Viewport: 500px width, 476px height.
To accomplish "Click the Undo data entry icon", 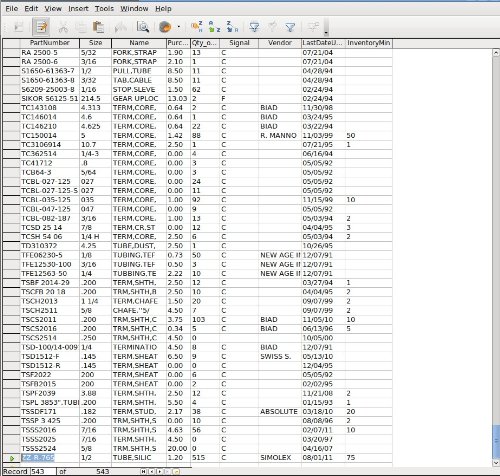I will coord(120,27).
